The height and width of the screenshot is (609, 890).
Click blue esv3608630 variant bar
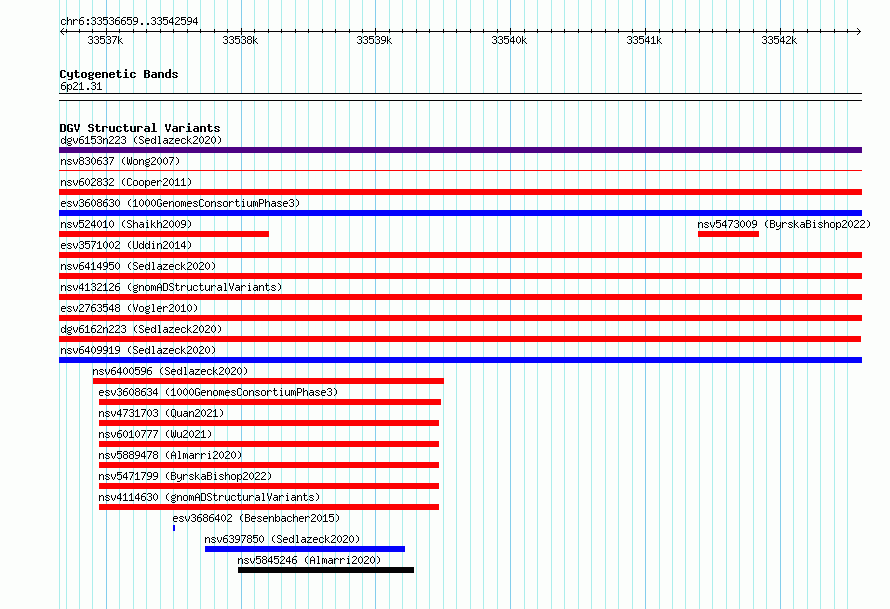[x=460, y=213]
